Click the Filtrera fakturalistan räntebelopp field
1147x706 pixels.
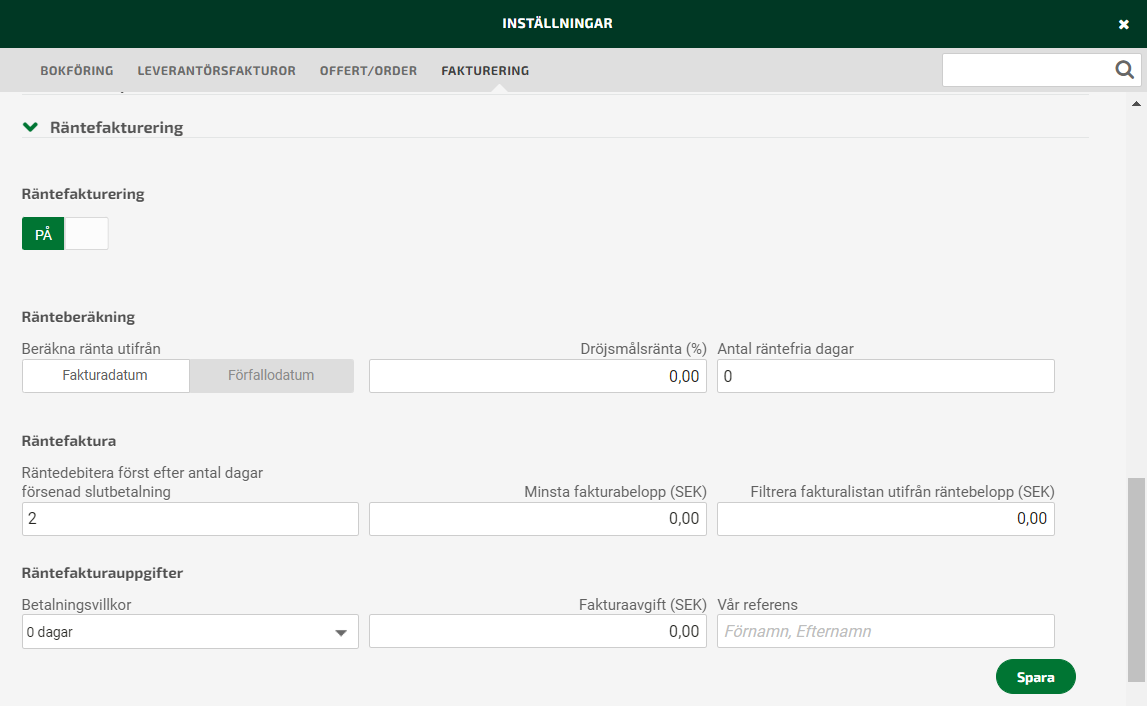885,519
